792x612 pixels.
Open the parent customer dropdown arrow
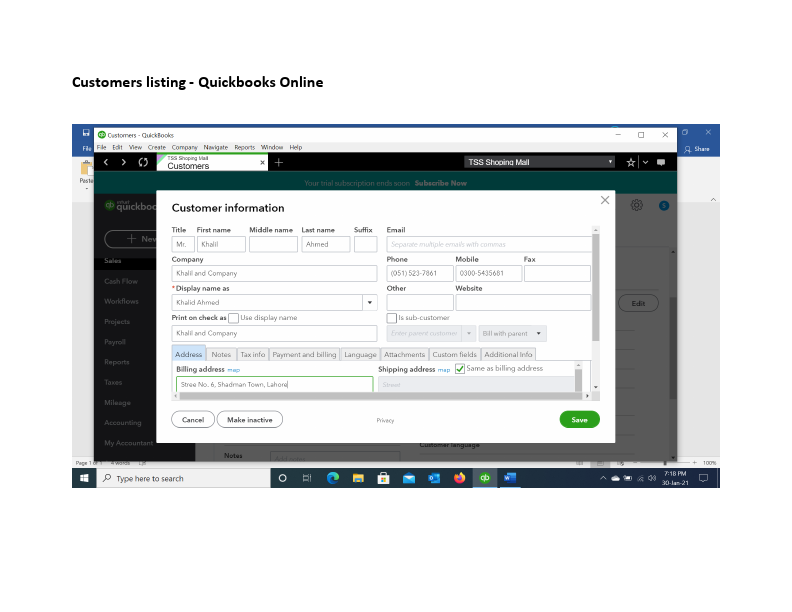tap(469, 333)
